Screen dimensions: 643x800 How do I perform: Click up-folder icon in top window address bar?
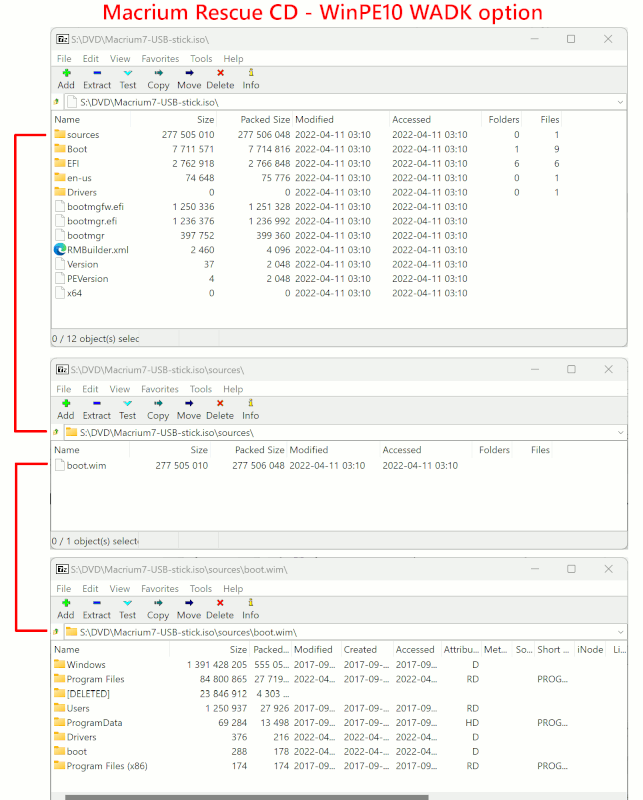(x=56, y=102)
